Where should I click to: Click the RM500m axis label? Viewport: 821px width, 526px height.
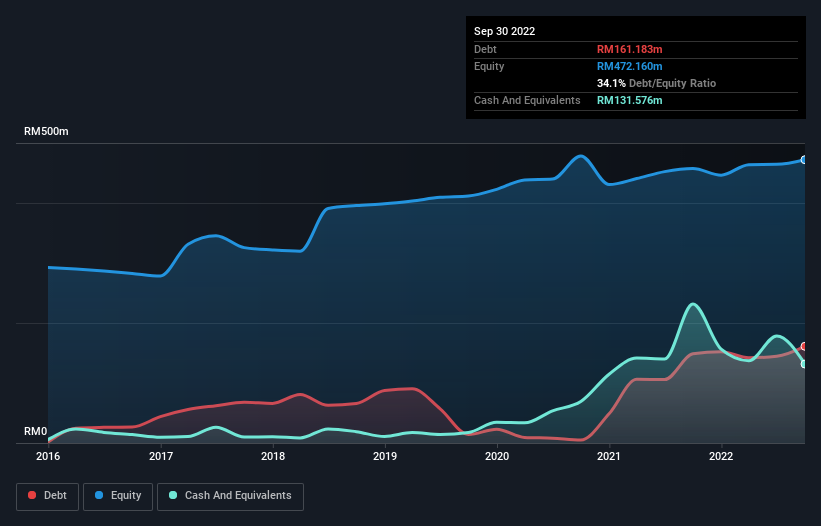coord(46,131)
